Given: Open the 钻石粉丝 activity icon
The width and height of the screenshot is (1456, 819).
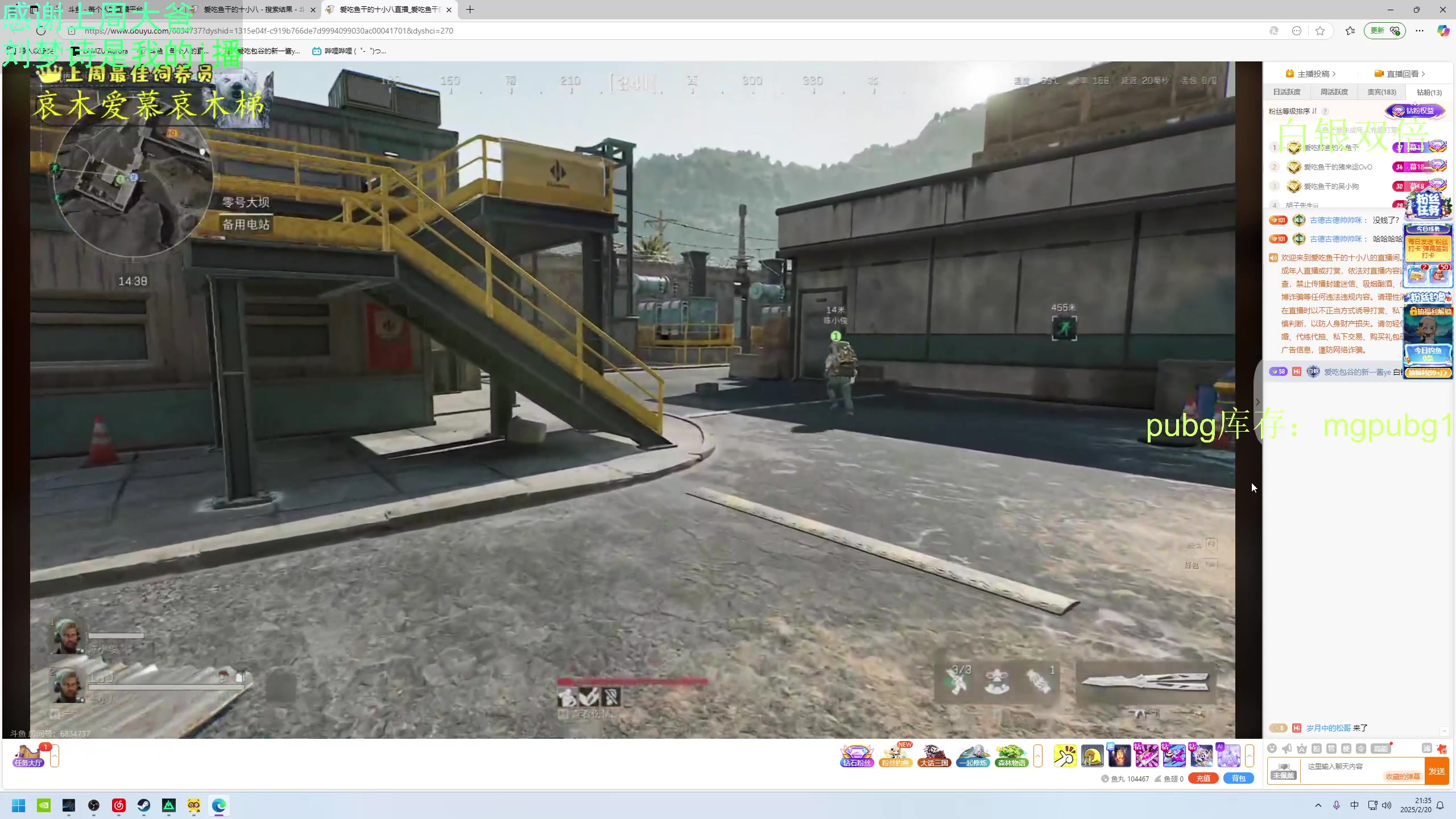Looking at the screenshot, I should pyautogui.click(x=857, y=756).
